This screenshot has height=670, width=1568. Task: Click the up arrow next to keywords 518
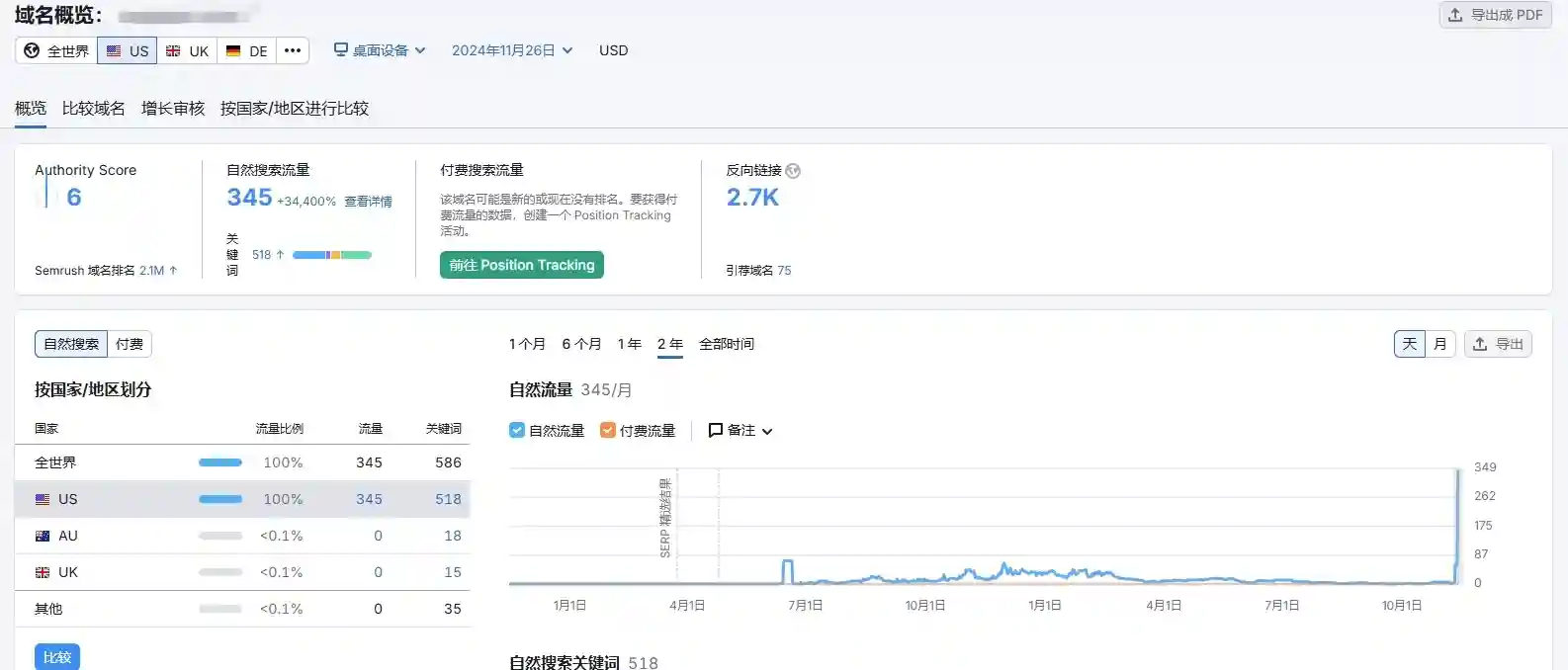point(280,255)
